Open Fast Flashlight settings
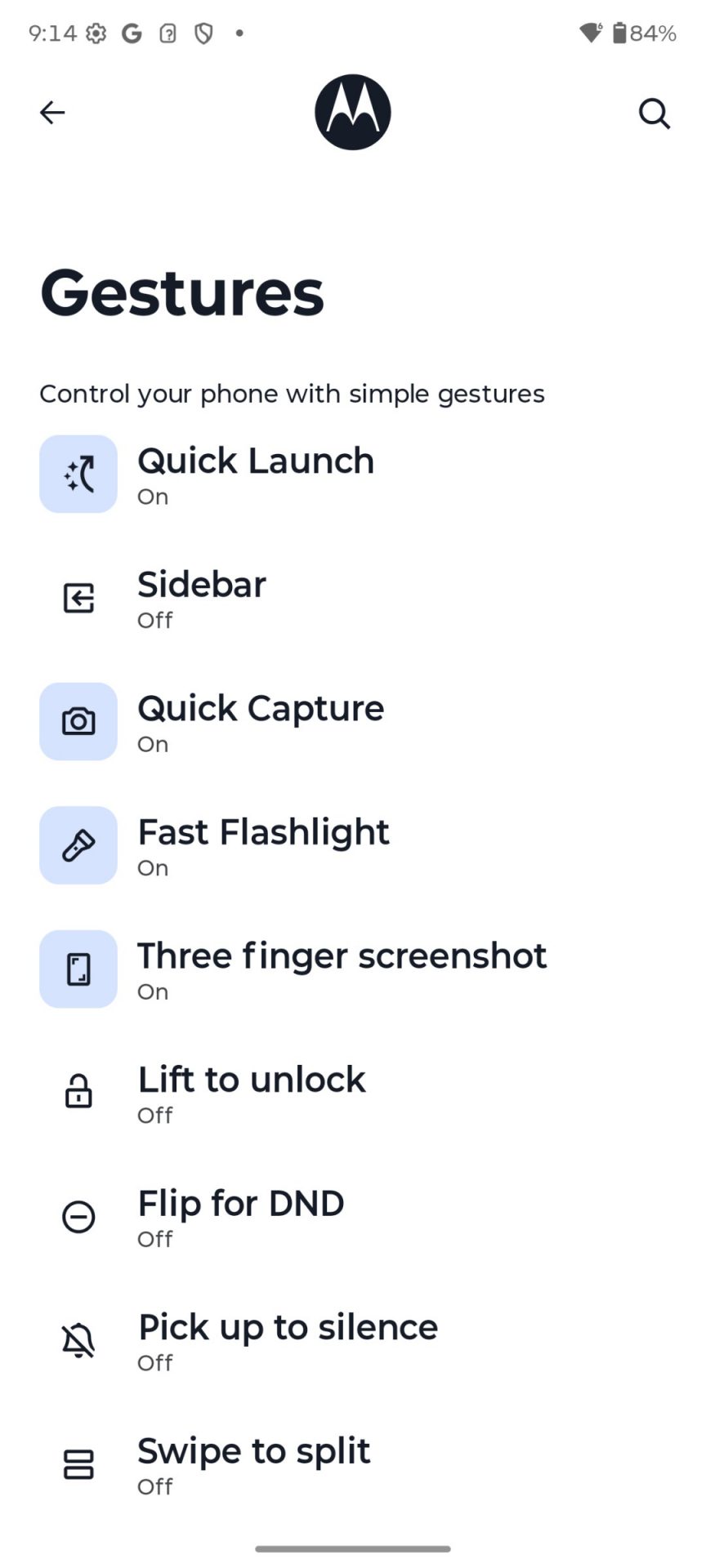 pyautogui.click(x=263, y=833)
